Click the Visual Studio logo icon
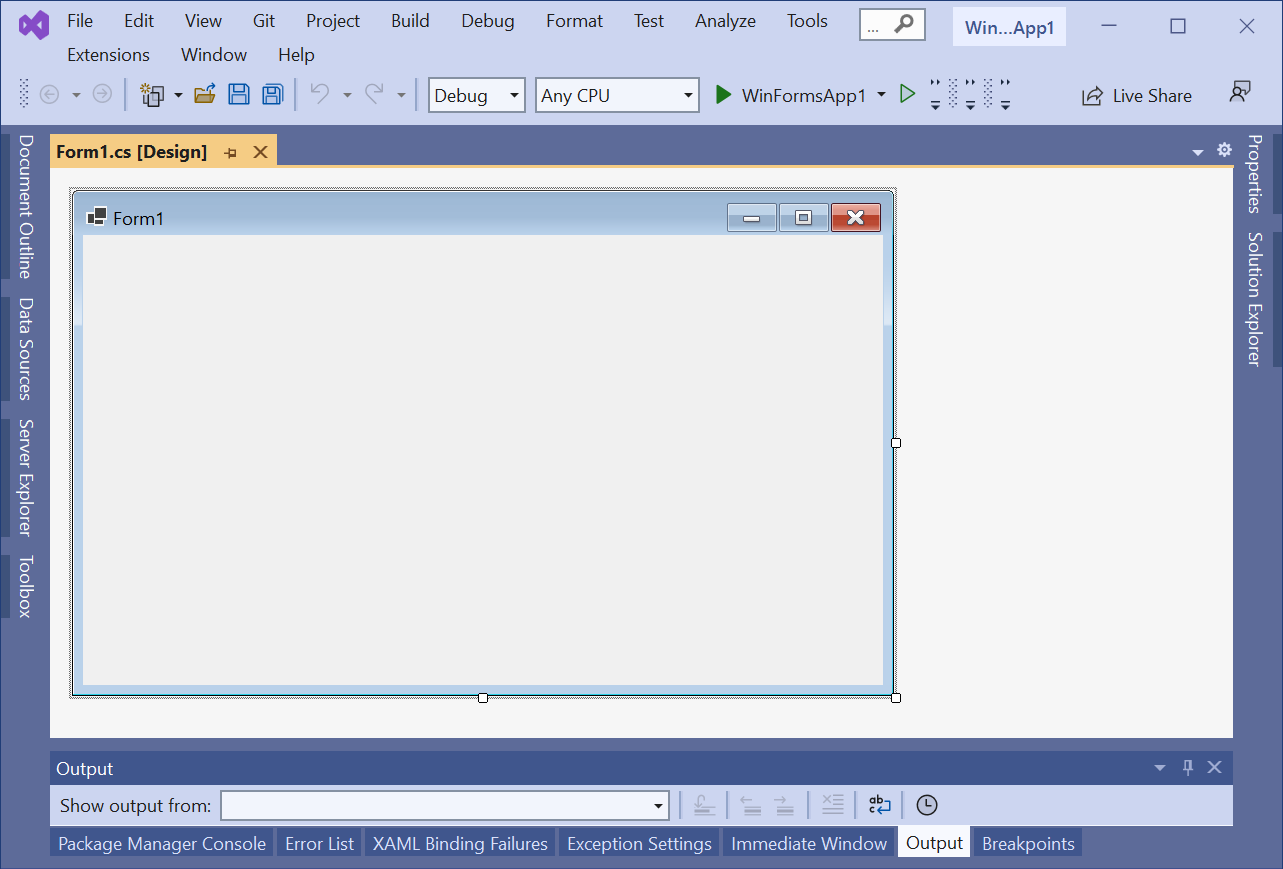The image size is (1283, 869). click(34, 24)
